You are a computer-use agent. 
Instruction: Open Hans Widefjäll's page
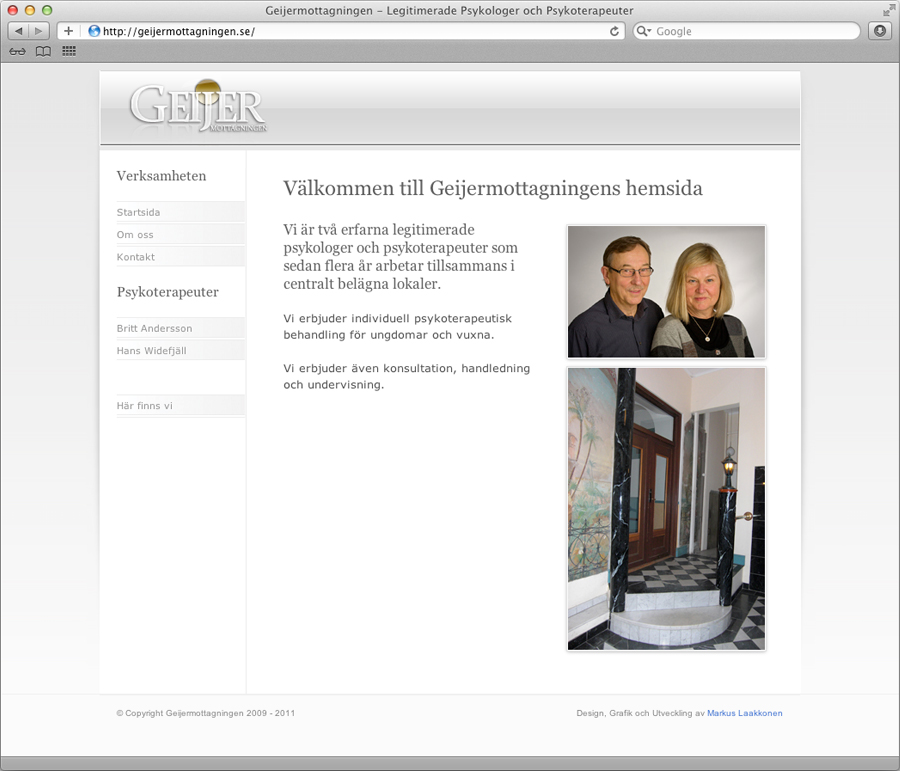click(181, 351)
